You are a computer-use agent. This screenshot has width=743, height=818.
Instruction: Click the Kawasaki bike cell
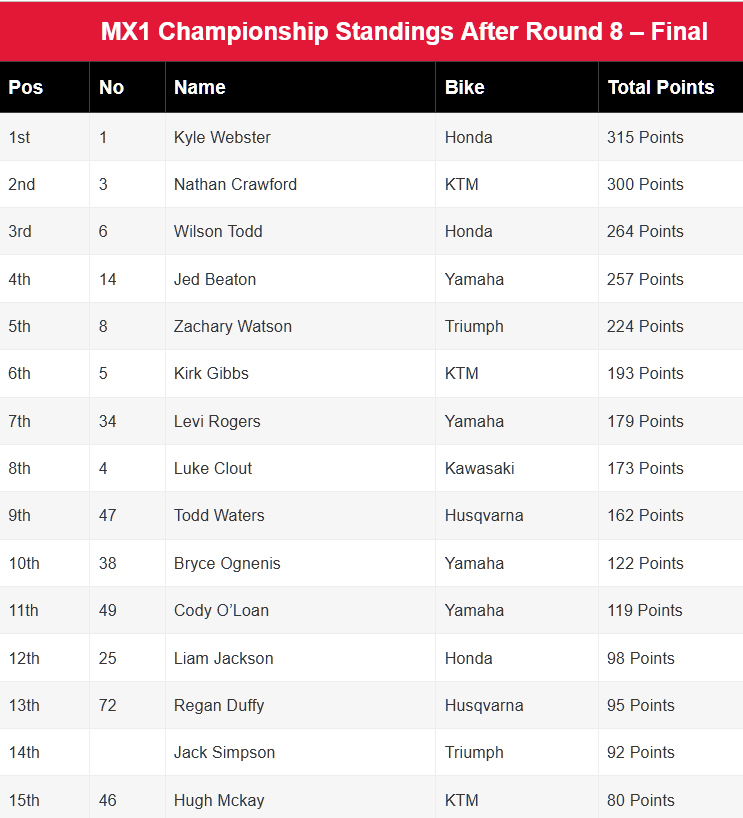click(480, 468)
